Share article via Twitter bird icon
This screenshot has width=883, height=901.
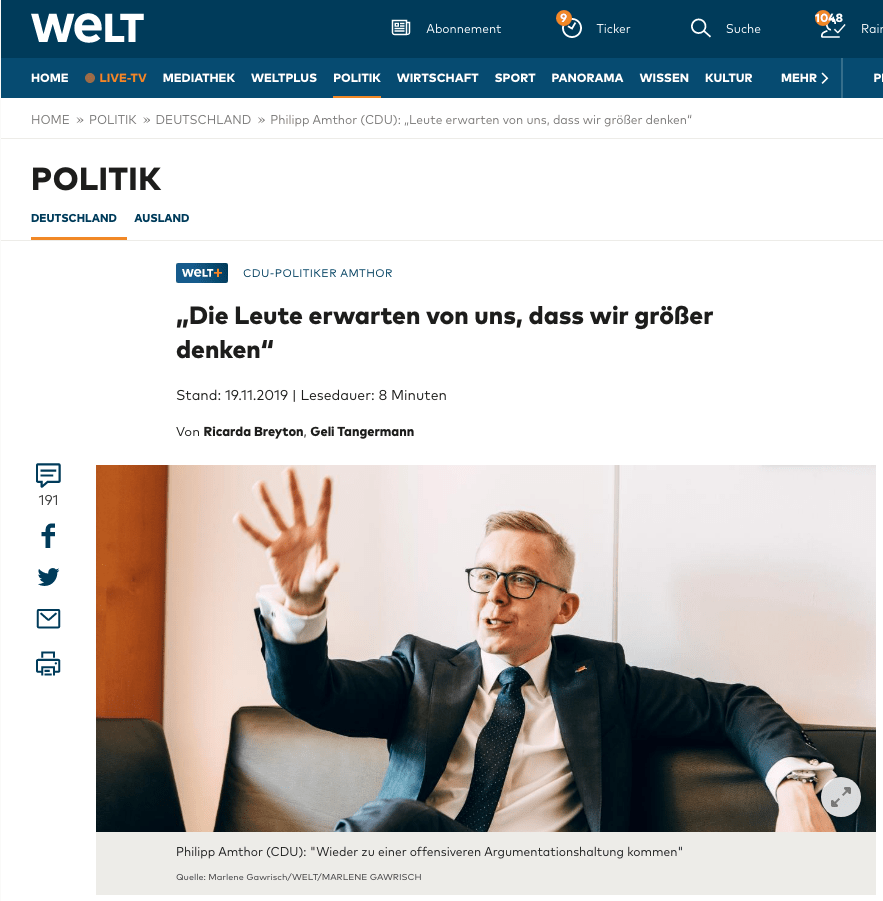coord(48,576)
